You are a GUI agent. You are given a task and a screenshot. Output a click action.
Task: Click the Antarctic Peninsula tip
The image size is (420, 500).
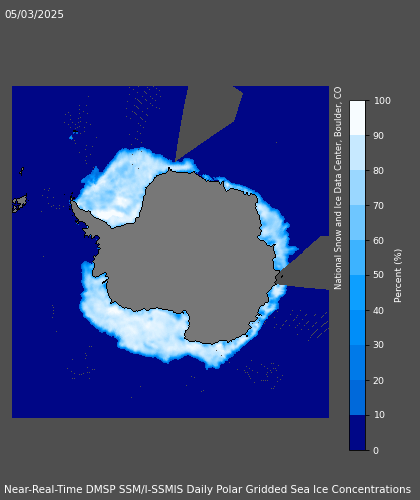point(73,203)
